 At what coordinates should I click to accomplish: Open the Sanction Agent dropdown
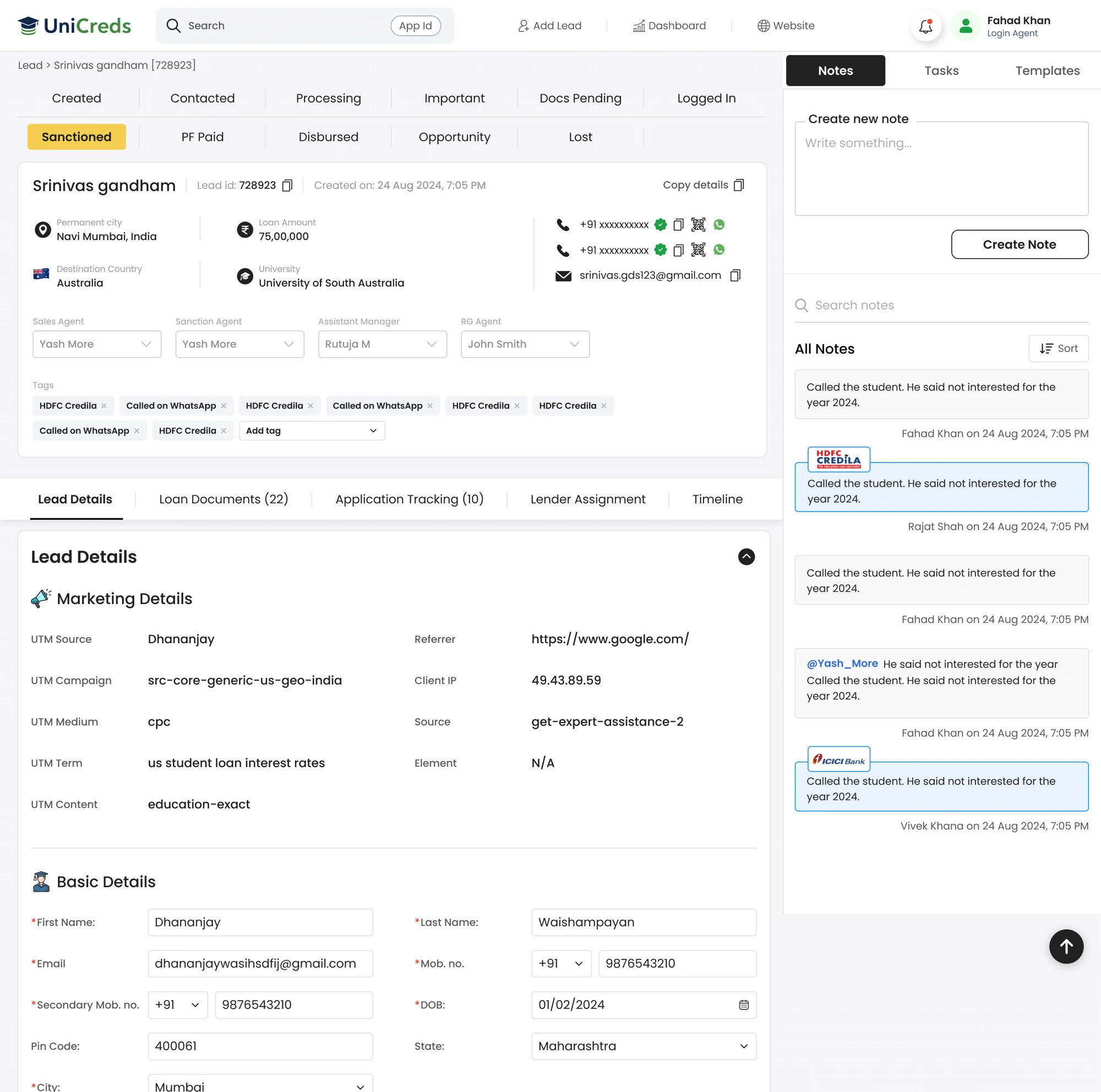[240, 344]
